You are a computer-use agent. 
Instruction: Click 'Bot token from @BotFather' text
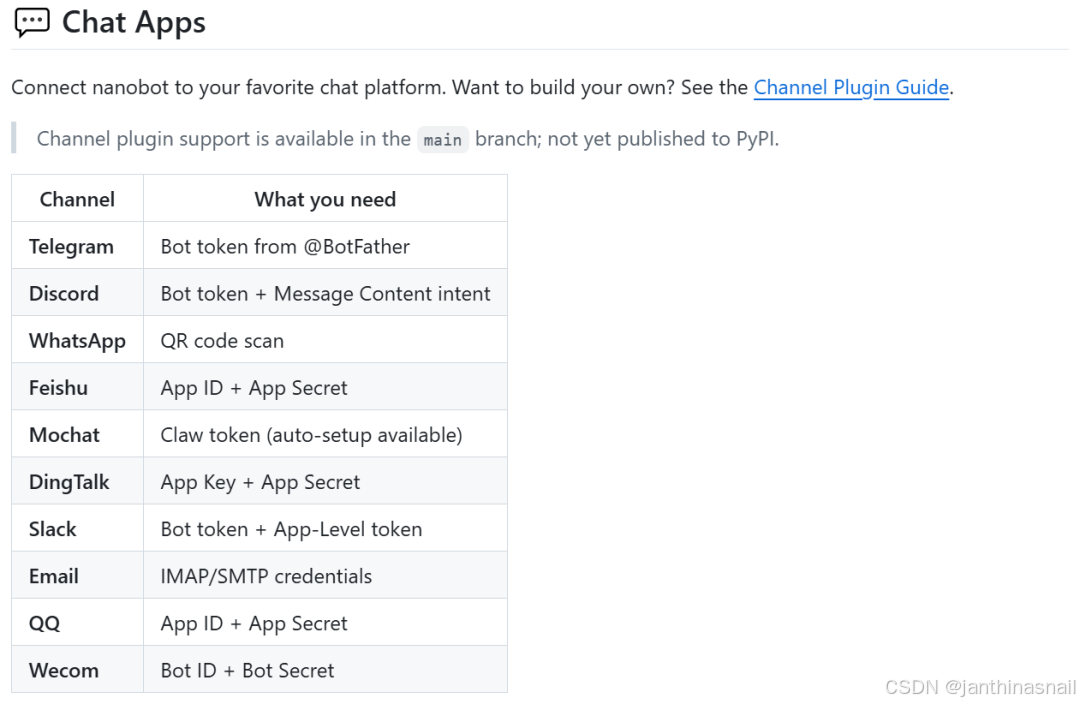[285, 246]
